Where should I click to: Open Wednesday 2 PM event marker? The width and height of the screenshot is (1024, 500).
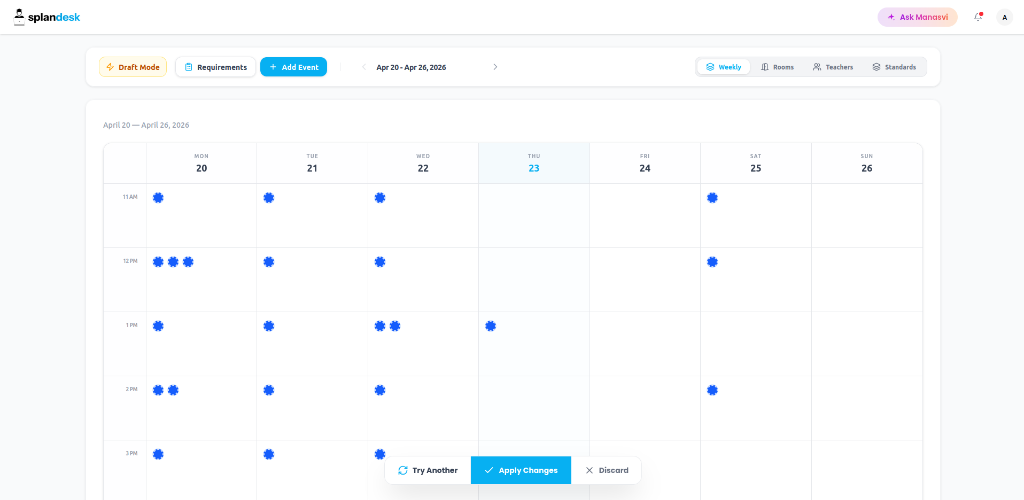[379, 390]
